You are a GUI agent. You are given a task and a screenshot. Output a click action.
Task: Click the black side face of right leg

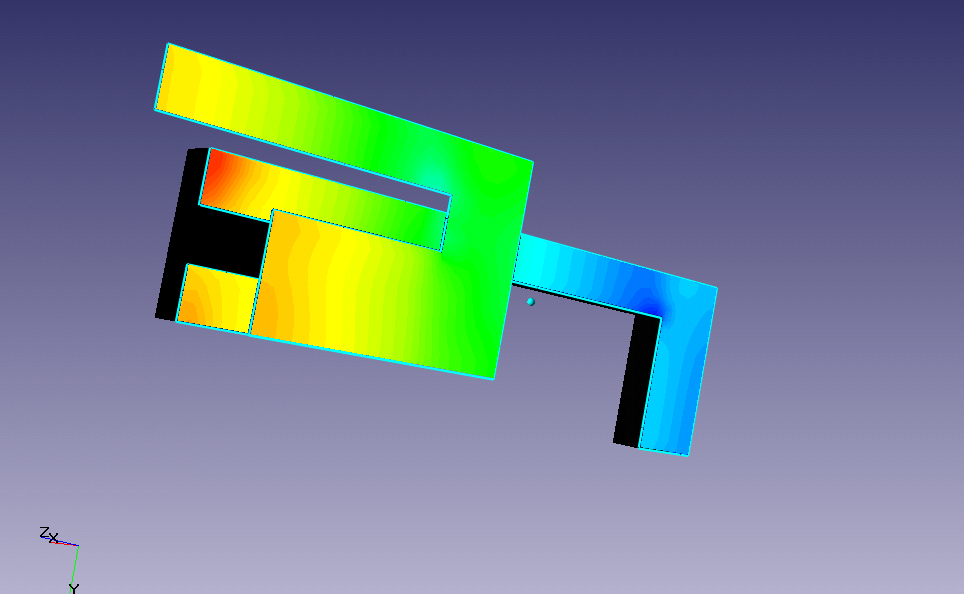[x=628, y=380]
